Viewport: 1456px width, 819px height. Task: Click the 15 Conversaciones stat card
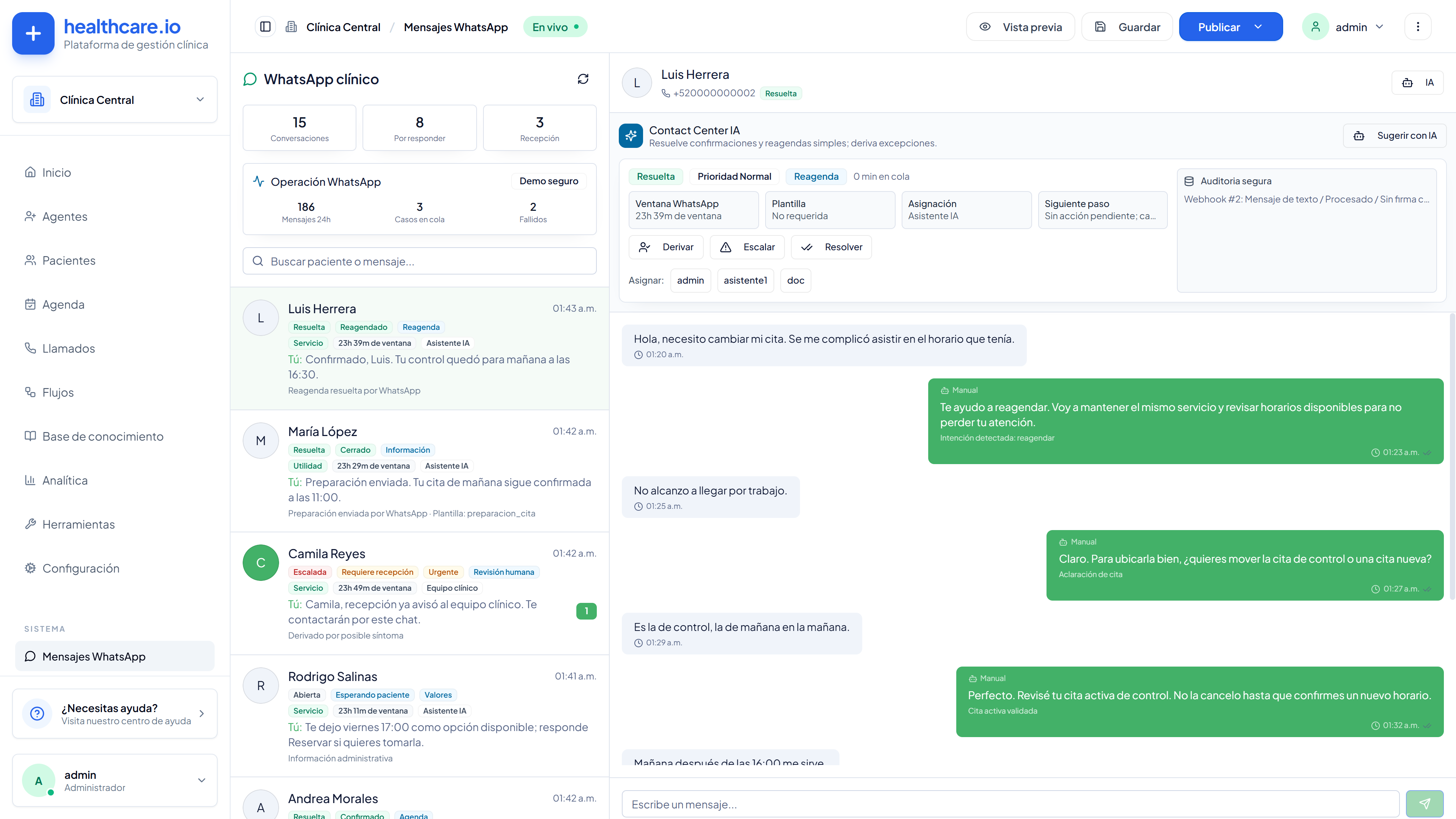(x=300, y=128)
